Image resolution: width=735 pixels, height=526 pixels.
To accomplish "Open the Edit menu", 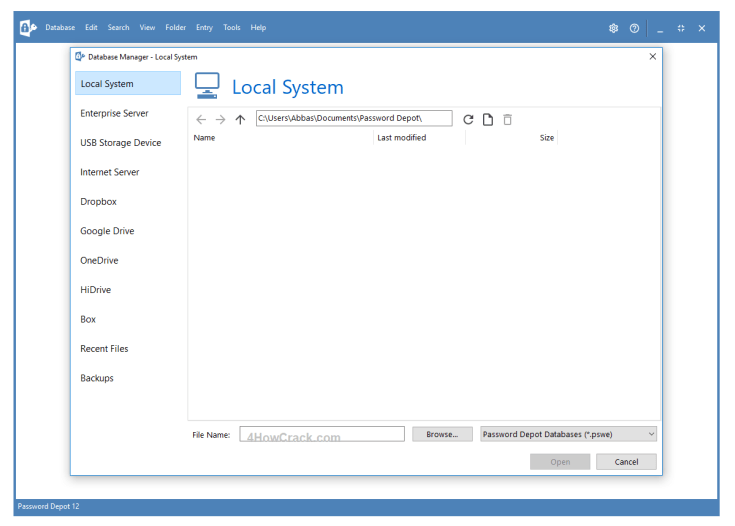I will pos(91,28).
